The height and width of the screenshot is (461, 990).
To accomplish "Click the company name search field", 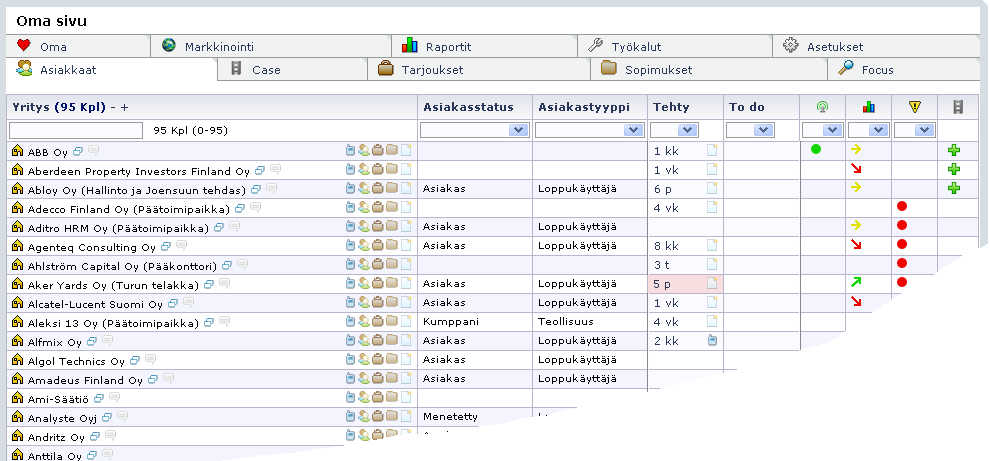I will click(x=76, y=130).
